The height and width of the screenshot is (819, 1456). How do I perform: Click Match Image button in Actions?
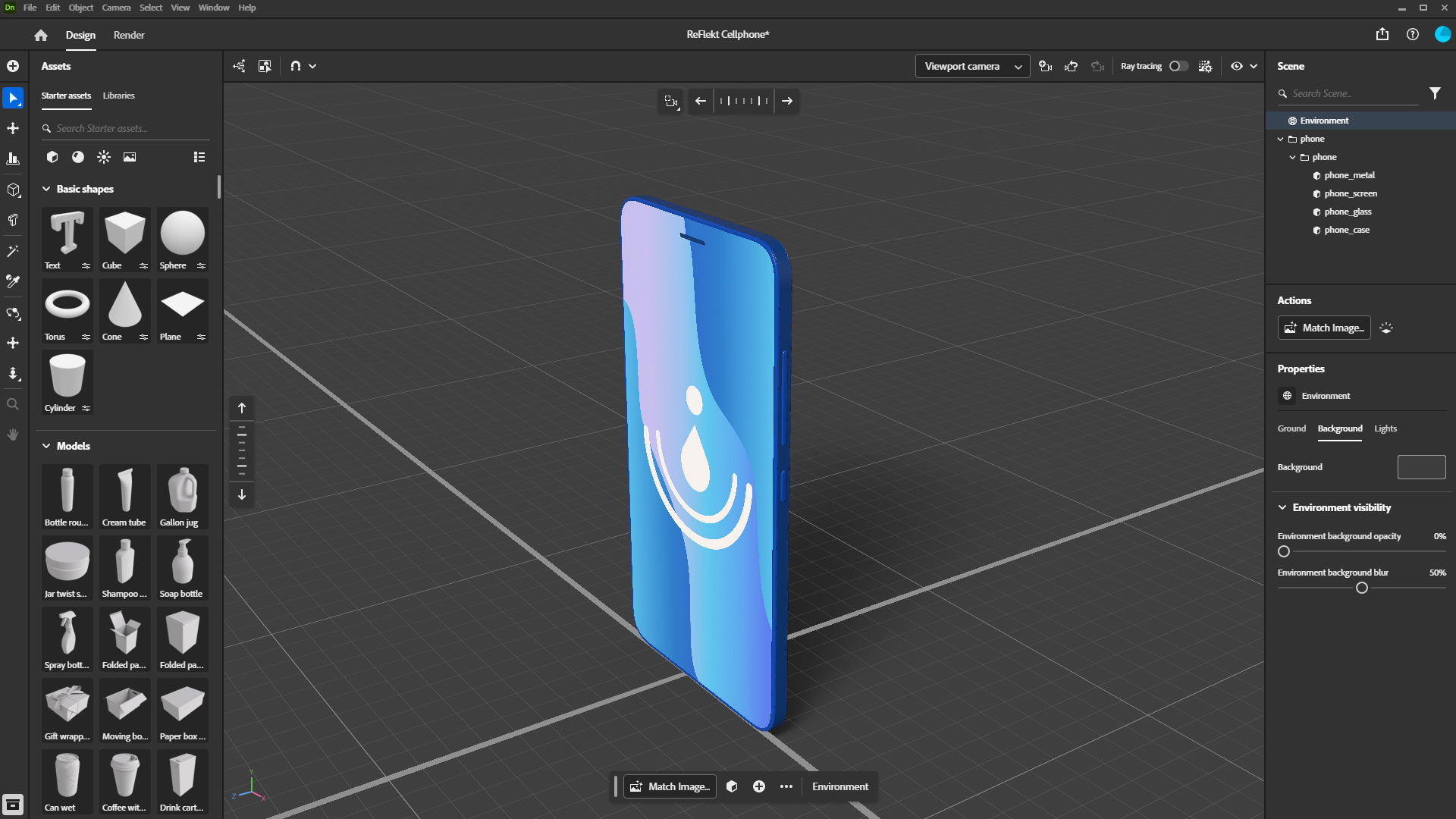1324,328
